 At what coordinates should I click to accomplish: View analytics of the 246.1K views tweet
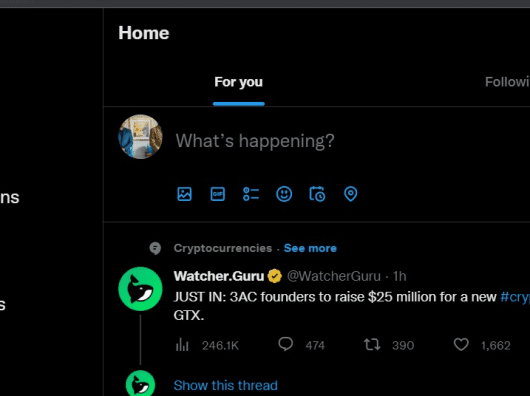tap(182, 345)
